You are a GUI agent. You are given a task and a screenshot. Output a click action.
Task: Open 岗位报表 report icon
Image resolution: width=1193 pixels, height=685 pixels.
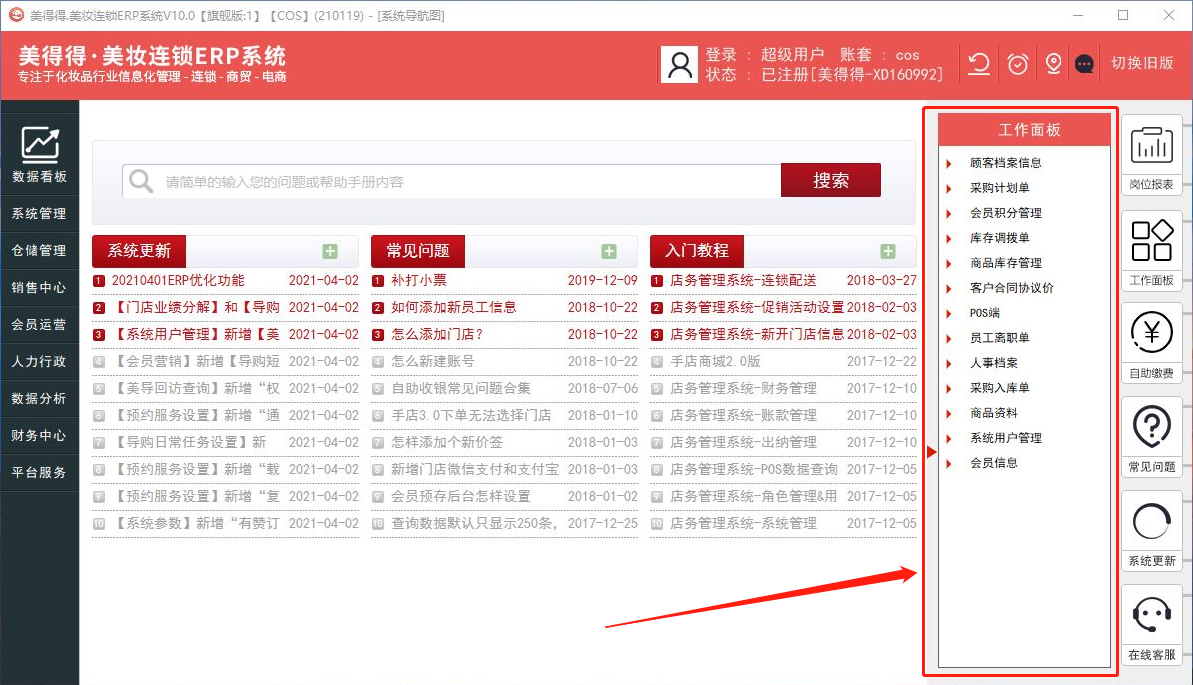[1151, 145]
